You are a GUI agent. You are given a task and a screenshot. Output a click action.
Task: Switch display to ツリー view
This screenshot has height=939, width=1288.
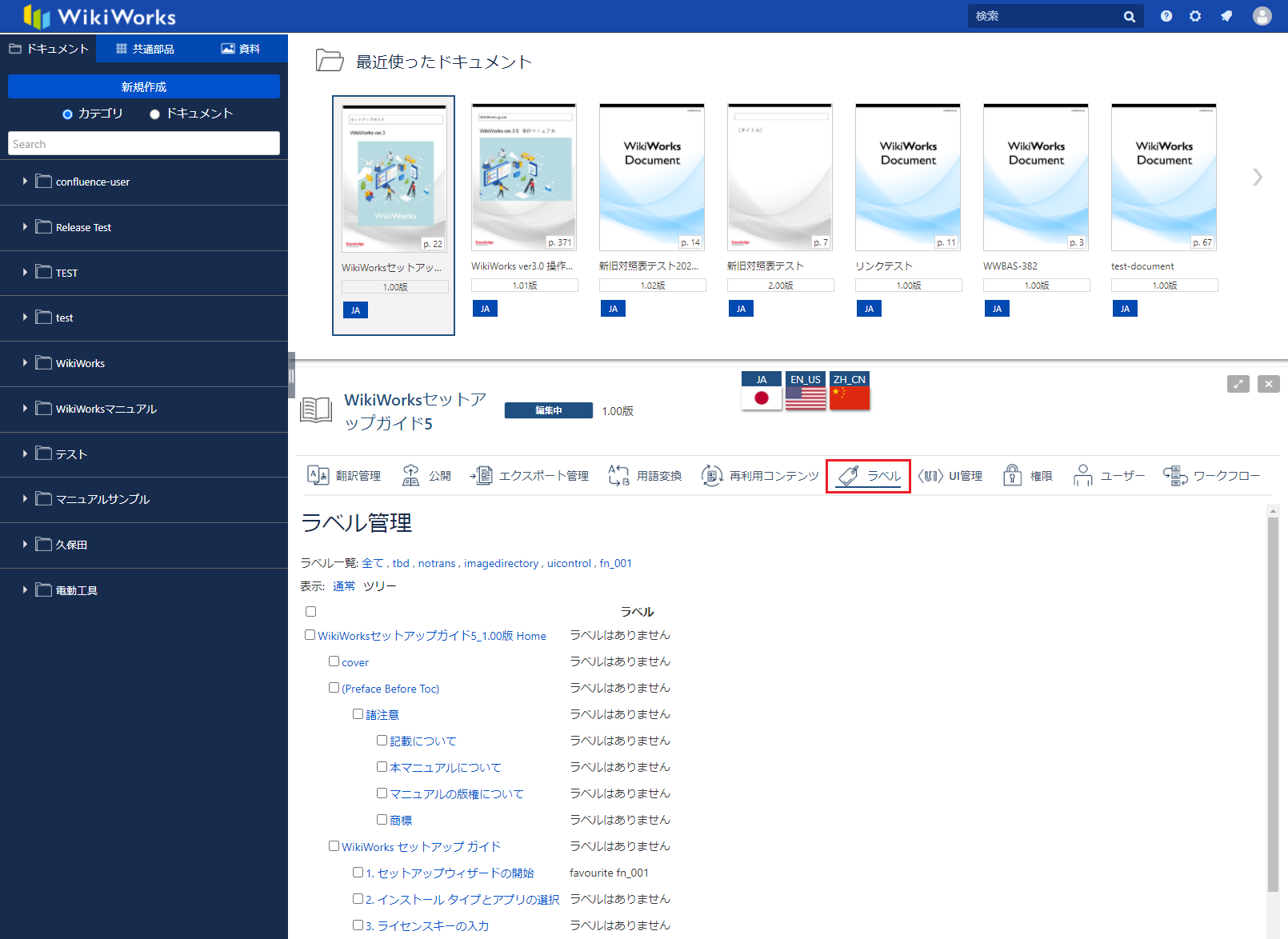(380, 586)
